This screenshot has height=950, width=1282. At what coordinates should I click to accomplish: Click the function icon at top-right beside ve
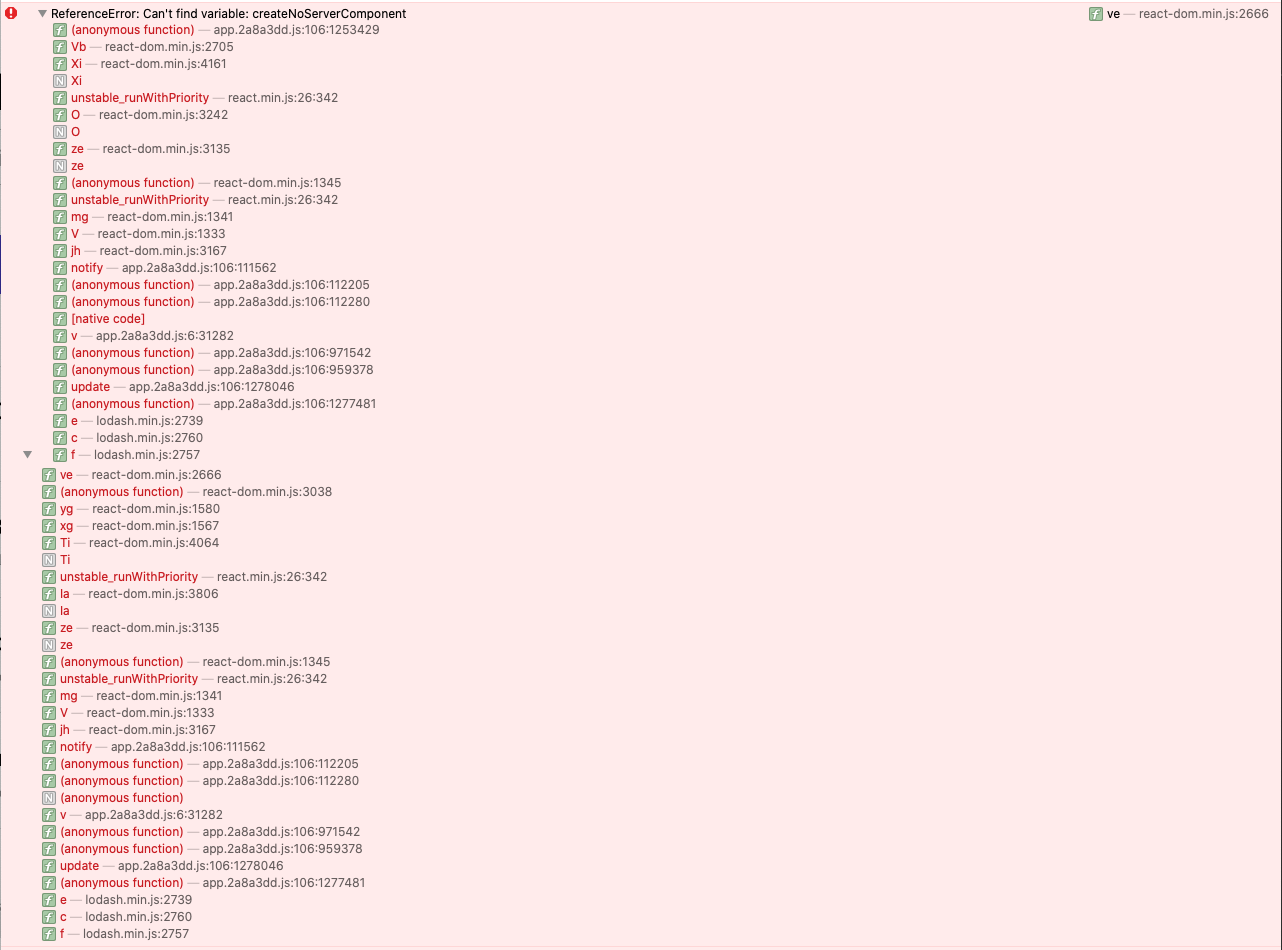click(1096, 14)
